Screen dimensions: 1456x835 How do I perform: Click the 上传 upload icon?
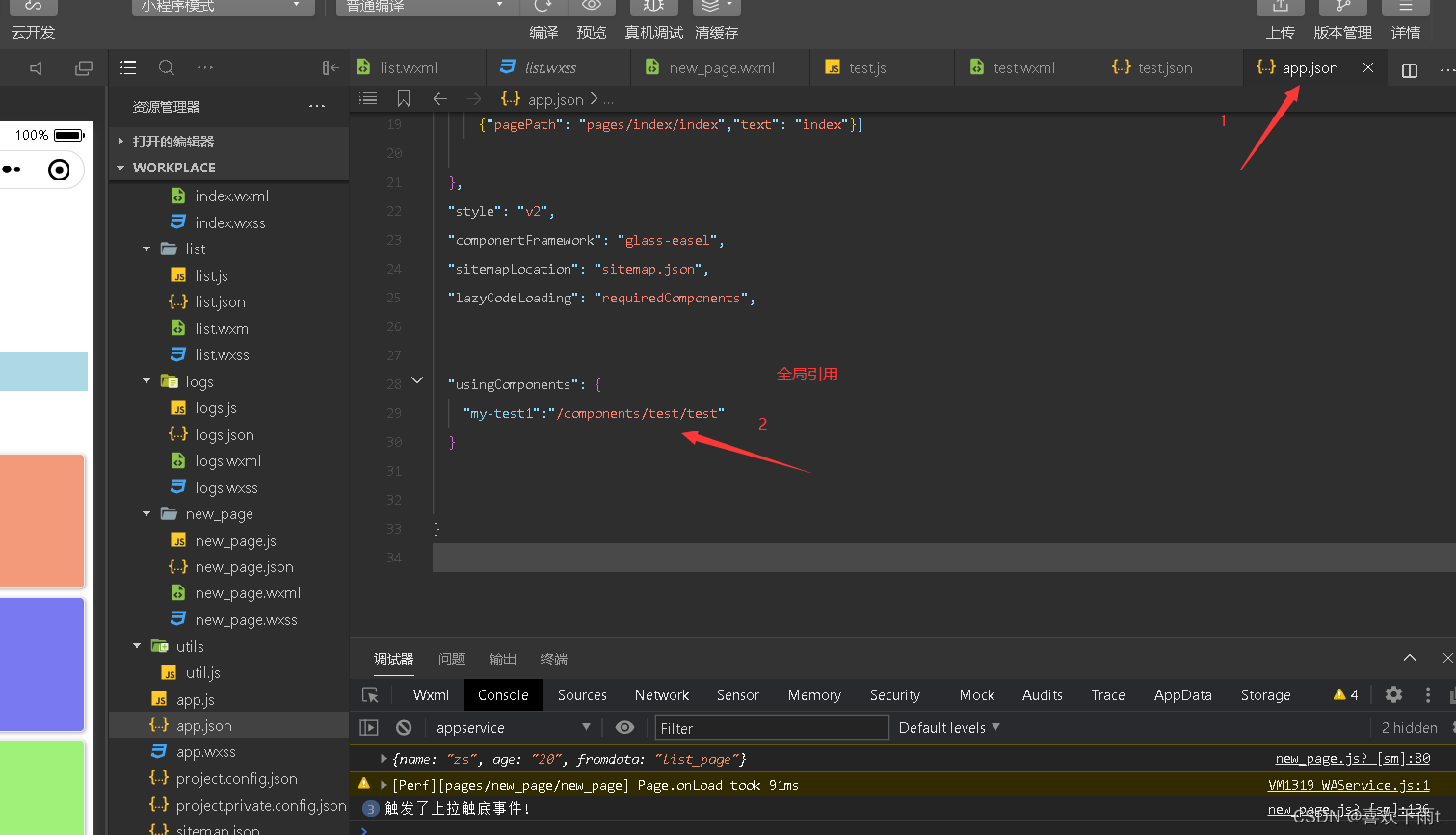tap(1281, 7)
